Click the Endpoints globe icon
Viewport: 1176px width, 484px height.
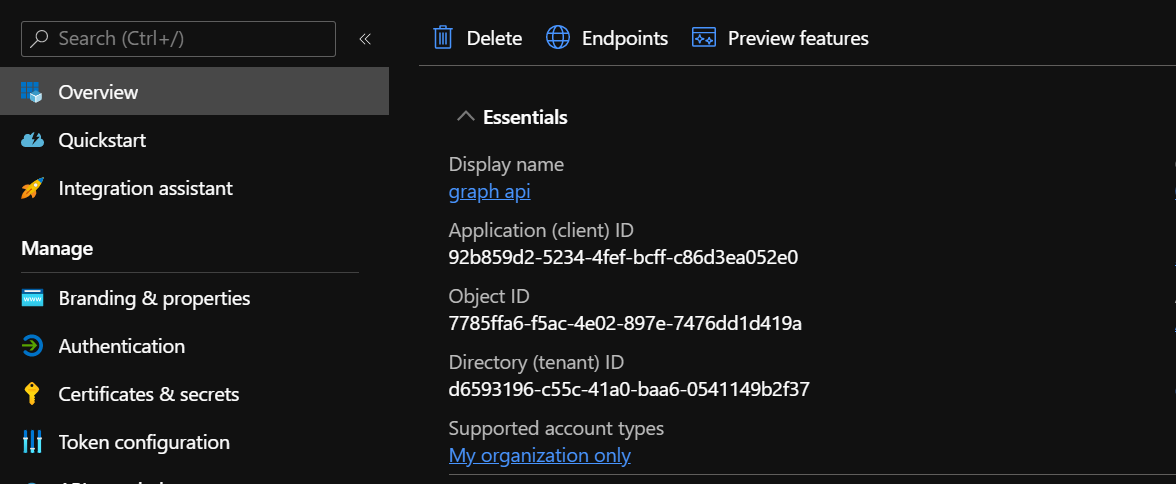click(557, 38)
